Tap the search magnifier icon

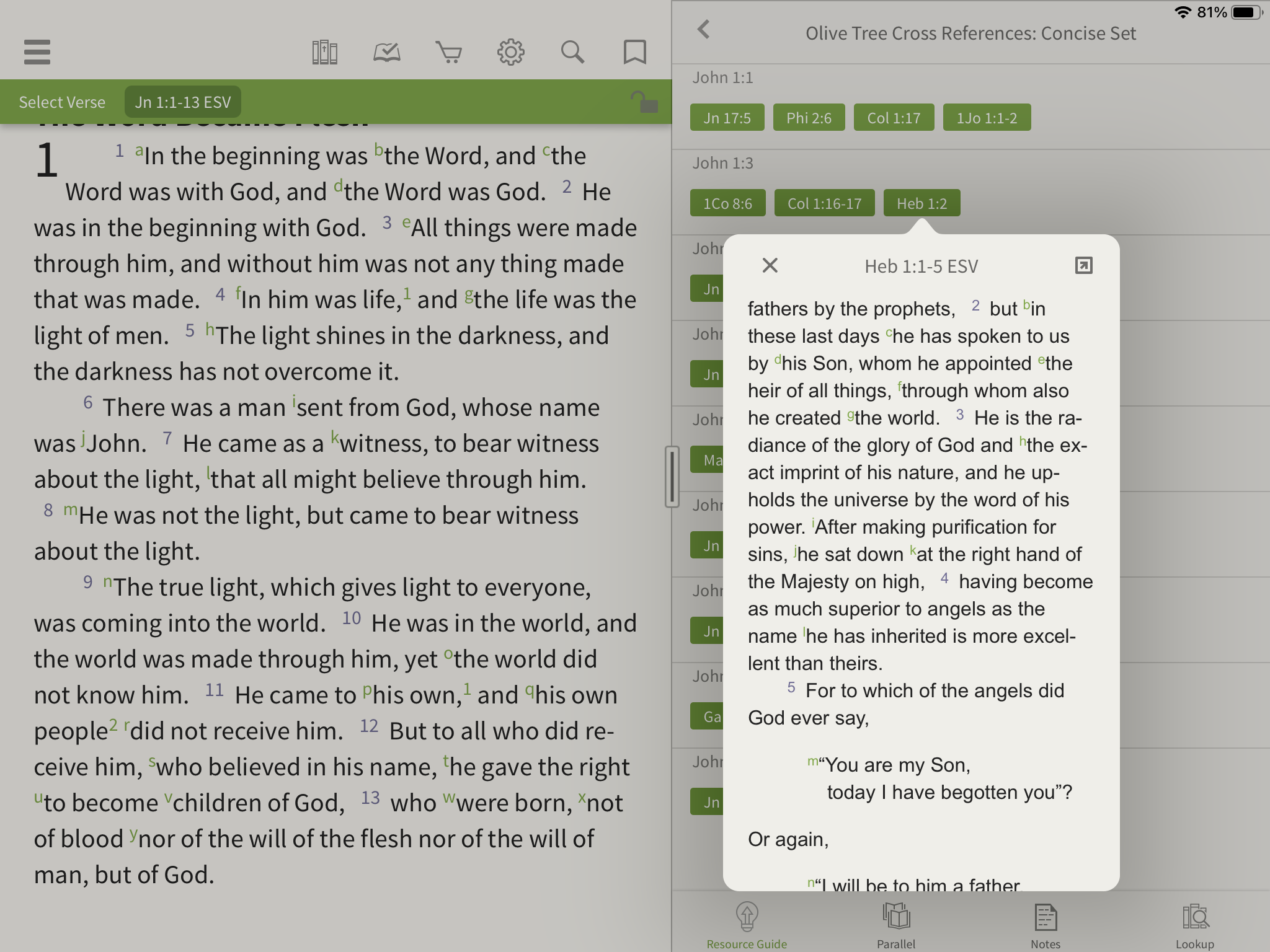(572, 53)
